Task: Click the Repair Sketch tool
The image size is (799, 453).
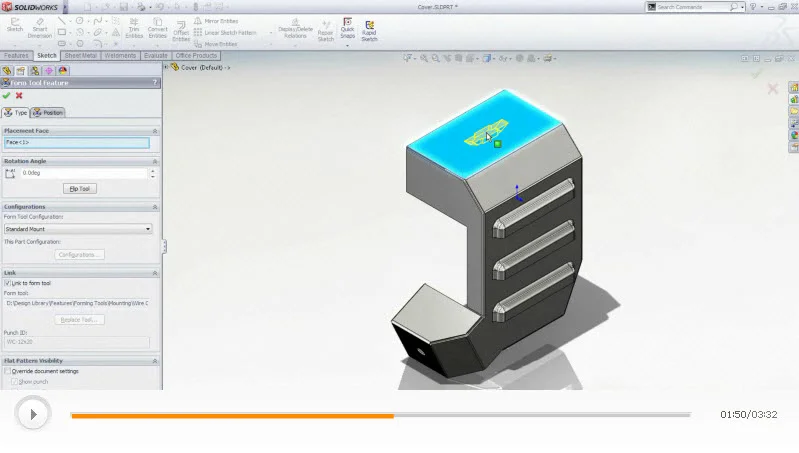Action: tap(325, 31)
